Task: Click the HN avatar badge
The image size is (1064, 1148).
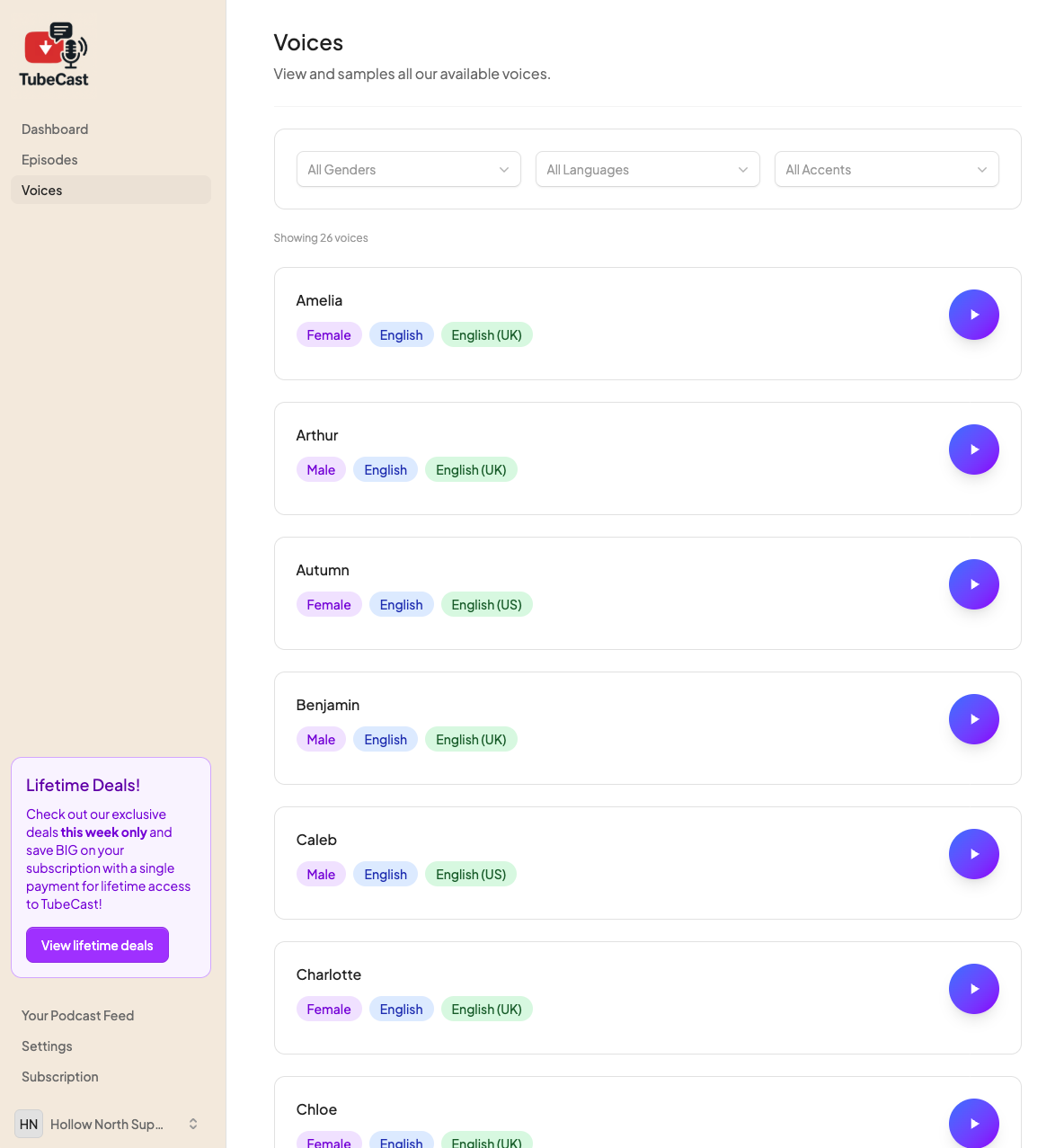Action: point(28,1124)
